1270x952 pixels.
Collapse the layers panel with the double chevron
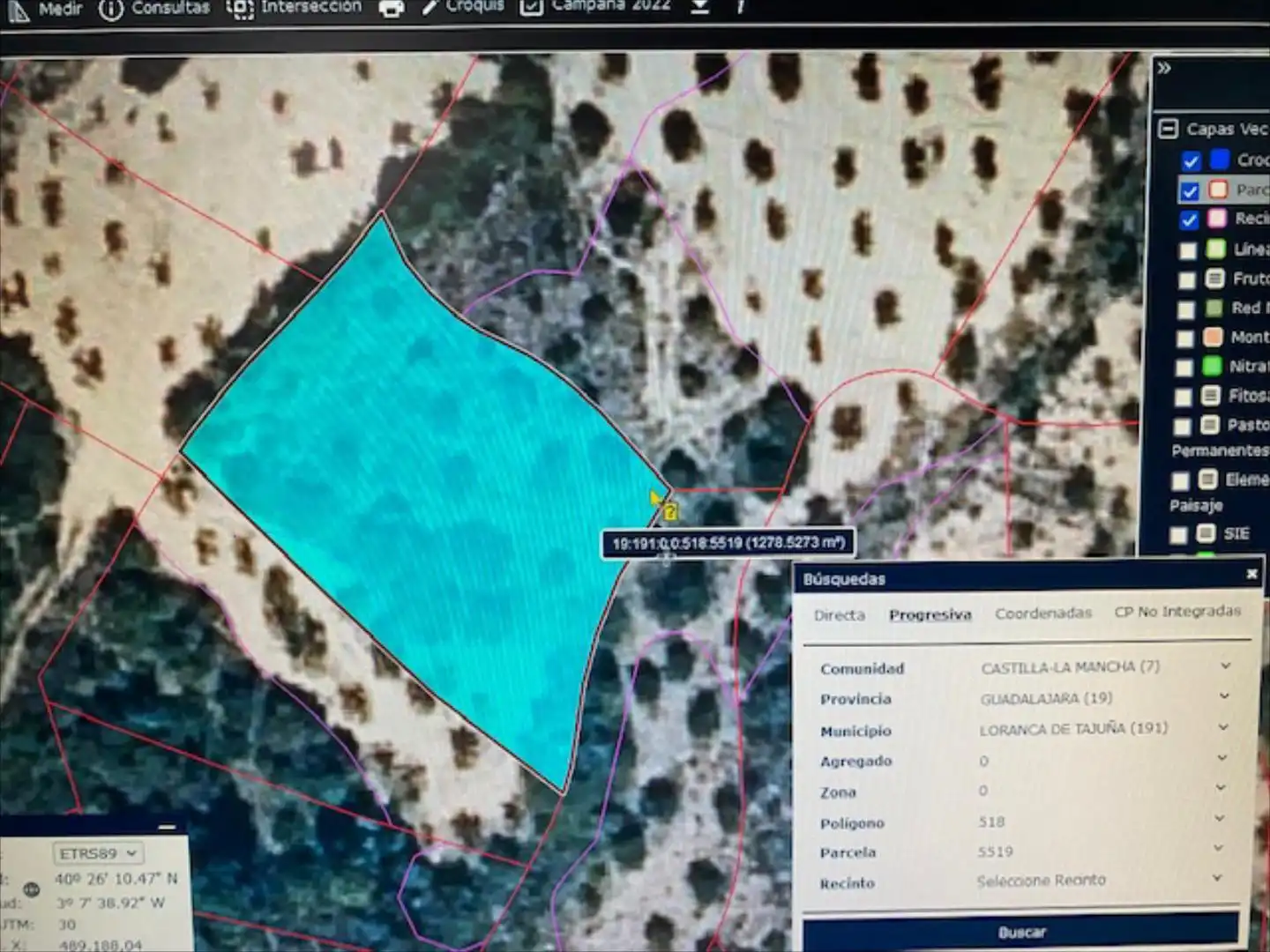tap(1164, 69)
